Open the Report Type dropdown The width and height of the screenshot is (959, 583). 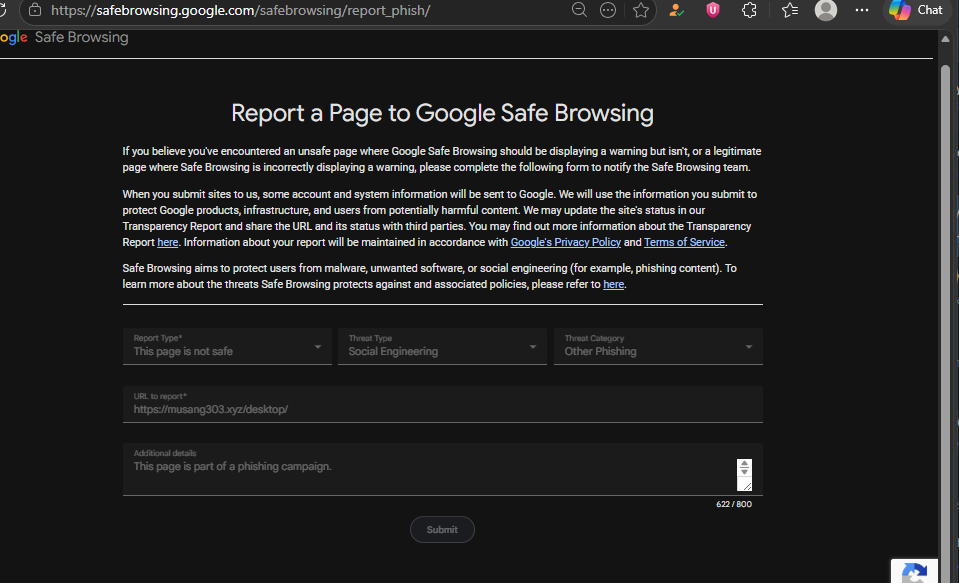tap(227, 346)
